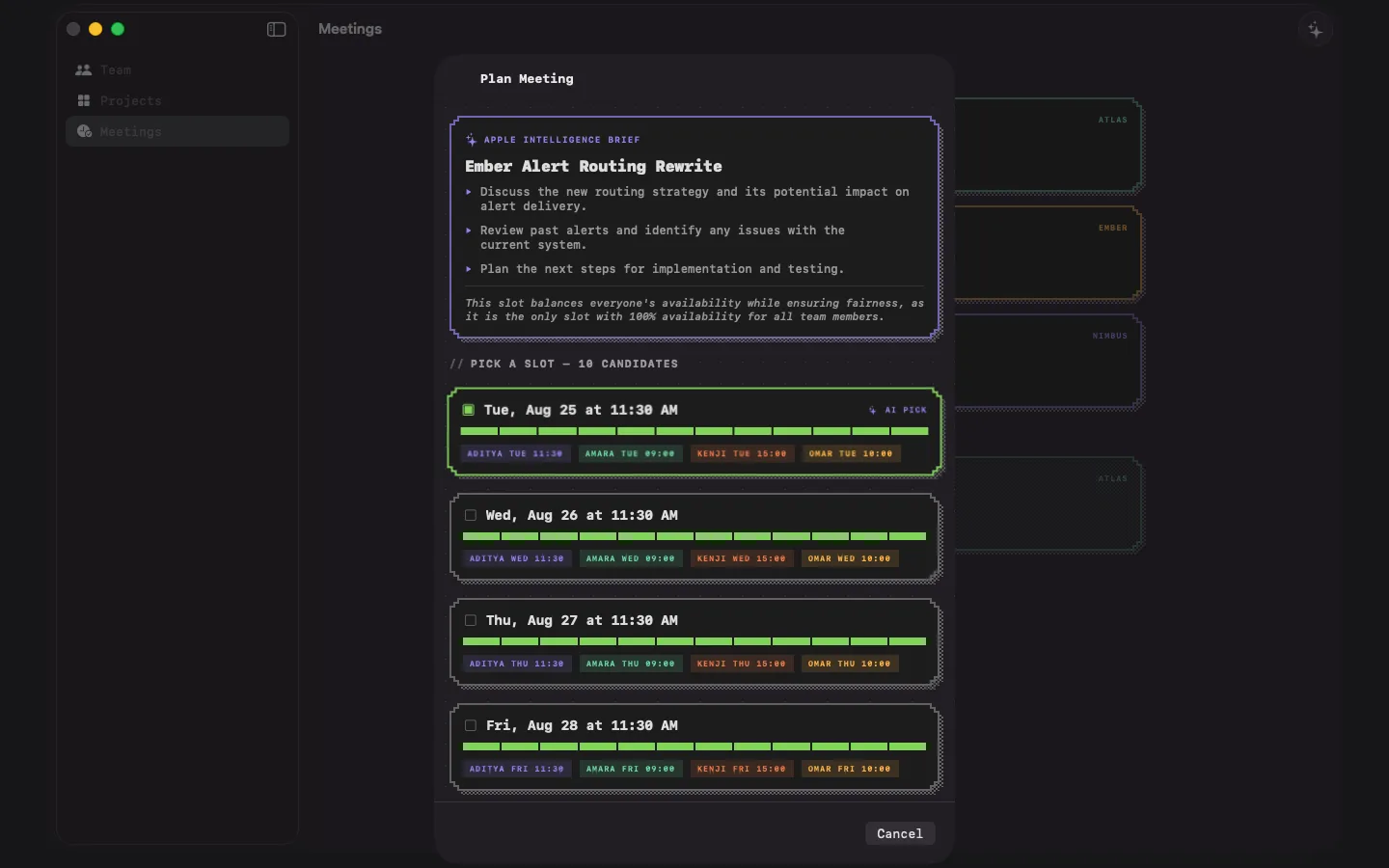Click the Projects grid icon

(x=84, y=101)
